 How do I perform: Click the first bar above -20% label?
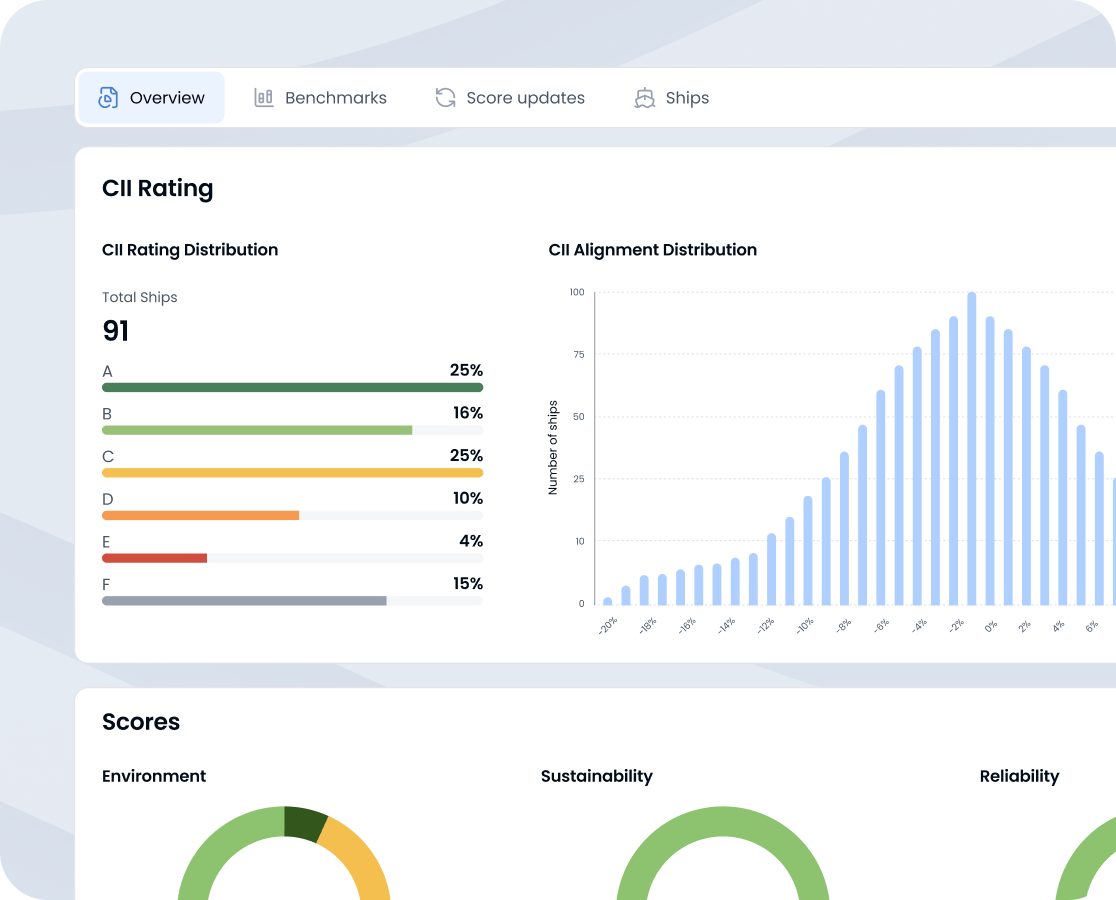click(608, 601)
